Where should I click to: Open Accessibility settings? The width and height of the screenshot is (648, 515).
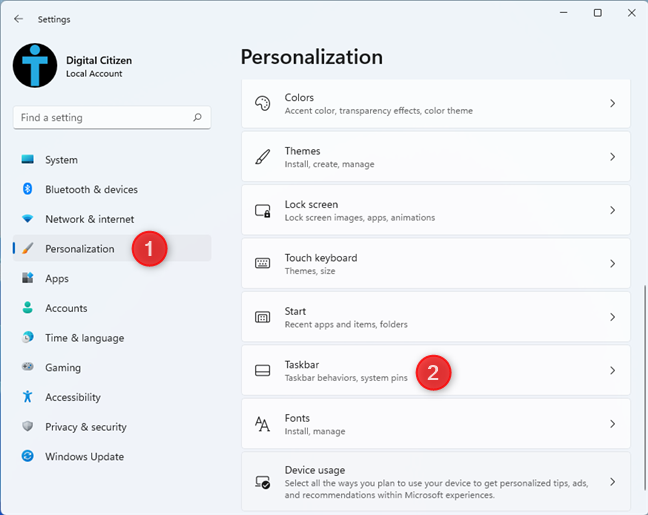click(x=112, y=397)
